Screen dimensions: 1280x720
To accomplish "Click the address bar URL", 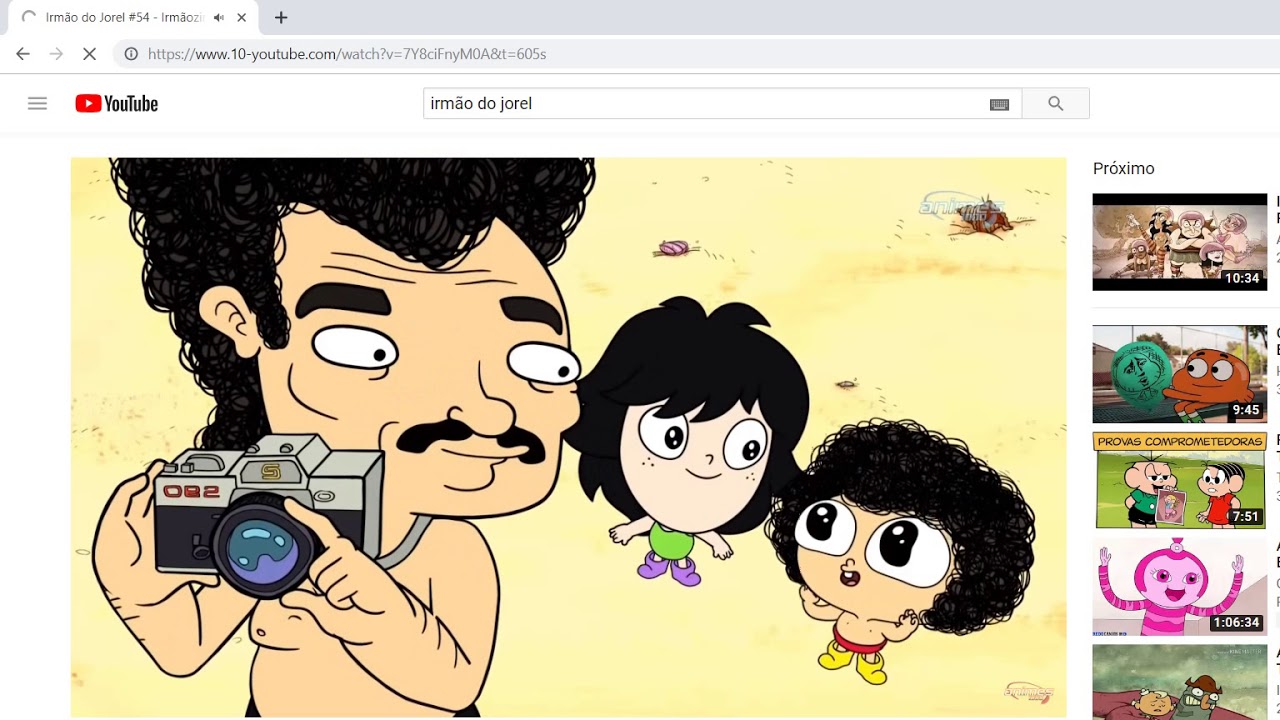I will pyautogui.click(x=347, y=54).
